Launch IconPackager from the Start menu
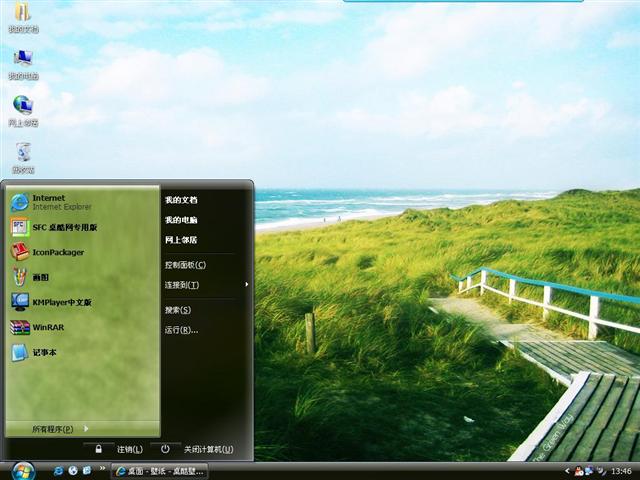This screenshot has width=640, height=480. tap(83, 252)
